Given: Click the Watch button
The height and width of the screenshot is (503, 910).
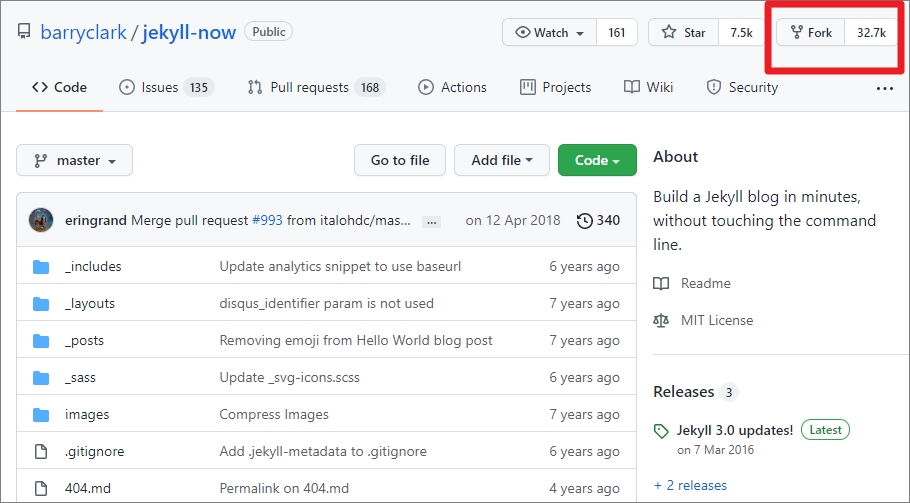Looking at the screenshot, I should tap(550, 32).
